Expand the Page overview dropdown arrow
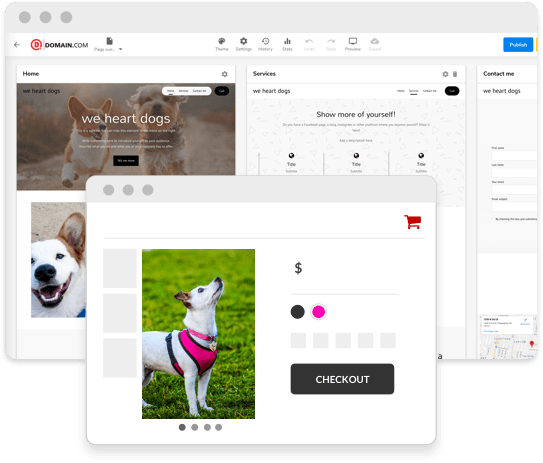The image size is (543, 463). [x=121, y=49]
